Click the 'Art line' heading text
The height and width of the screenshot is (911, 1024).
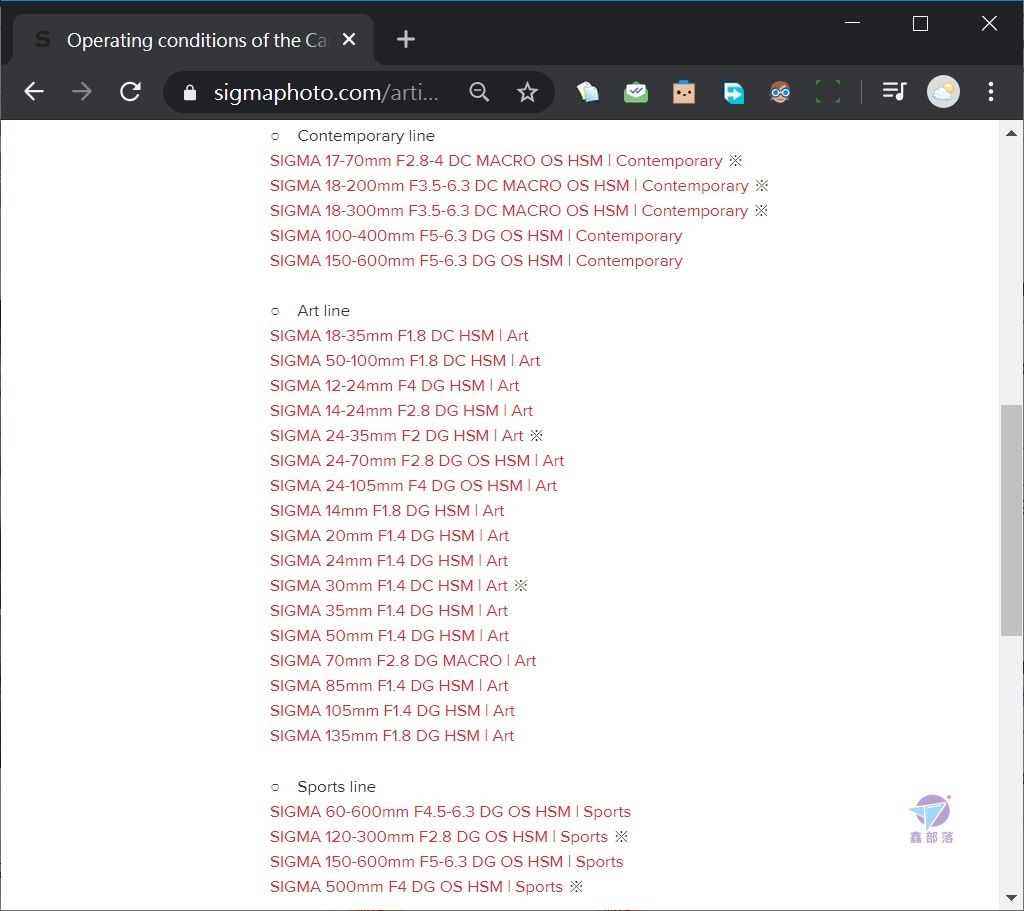coord(323,311)
